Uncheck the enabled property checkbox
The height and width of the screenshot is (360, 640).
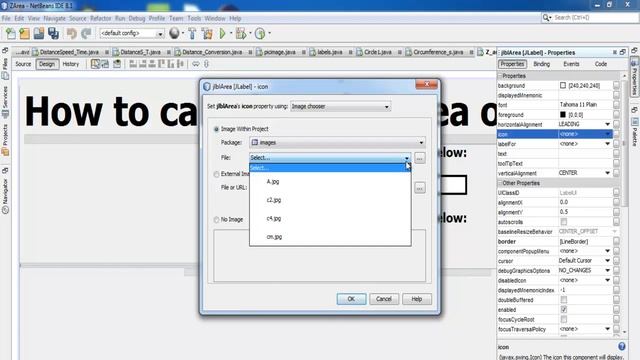[564, 310]
